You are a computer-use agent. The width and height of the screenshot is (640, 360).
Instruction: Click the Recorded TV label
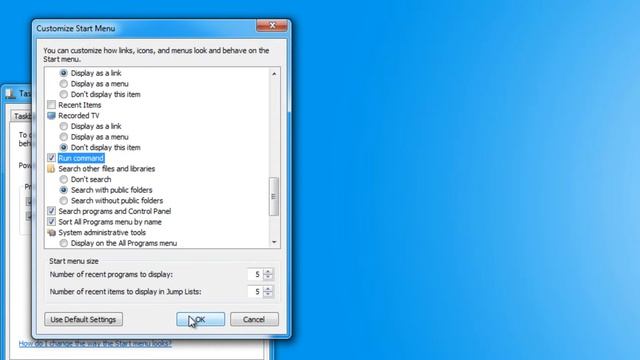(79, 116)
